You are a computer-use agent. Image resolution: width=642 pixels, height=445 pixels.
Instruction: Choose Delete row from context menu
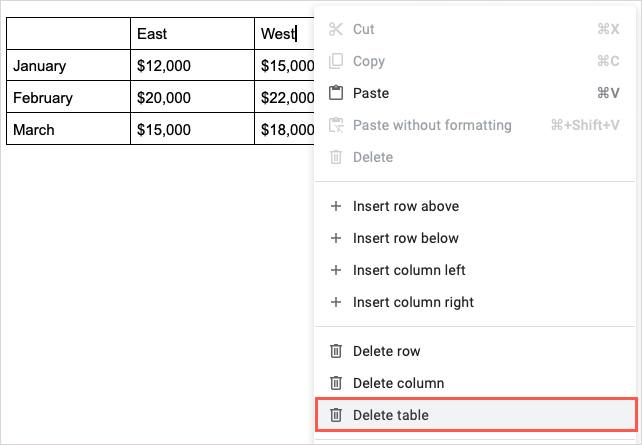386,351
